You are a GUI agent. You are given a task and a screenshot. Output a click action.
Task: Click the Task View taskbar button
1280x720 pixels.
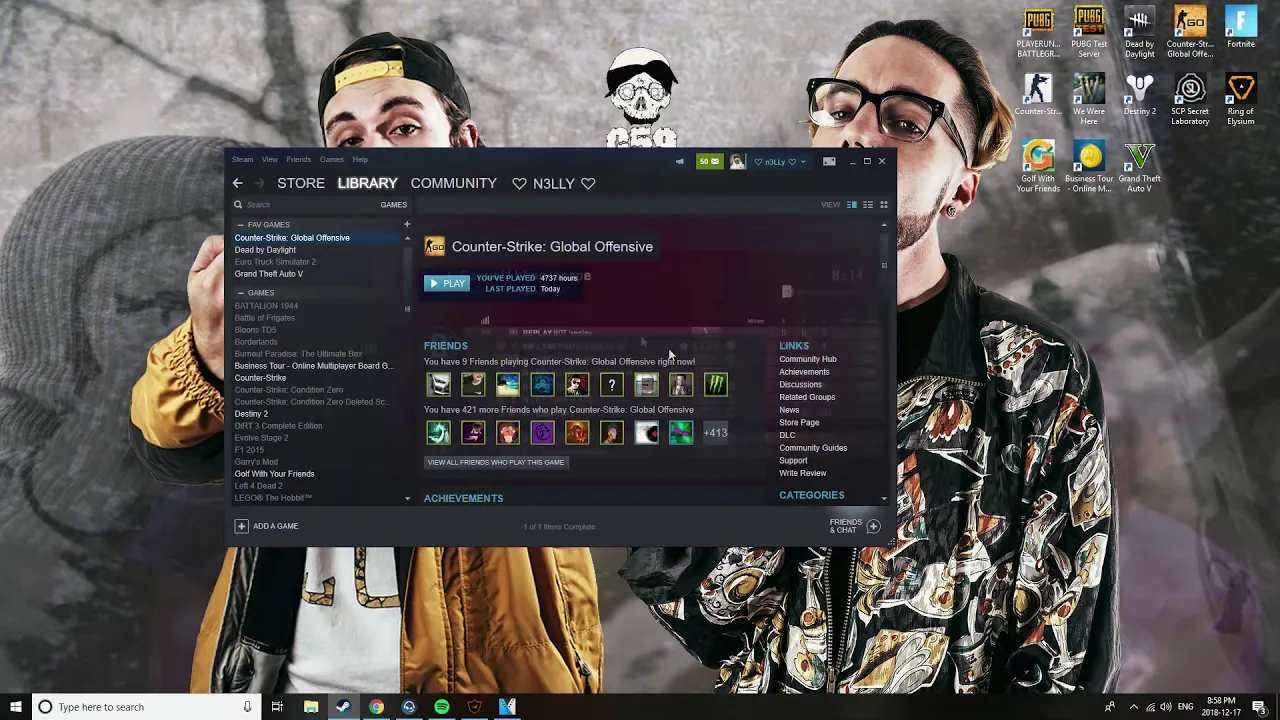point(277,707)
